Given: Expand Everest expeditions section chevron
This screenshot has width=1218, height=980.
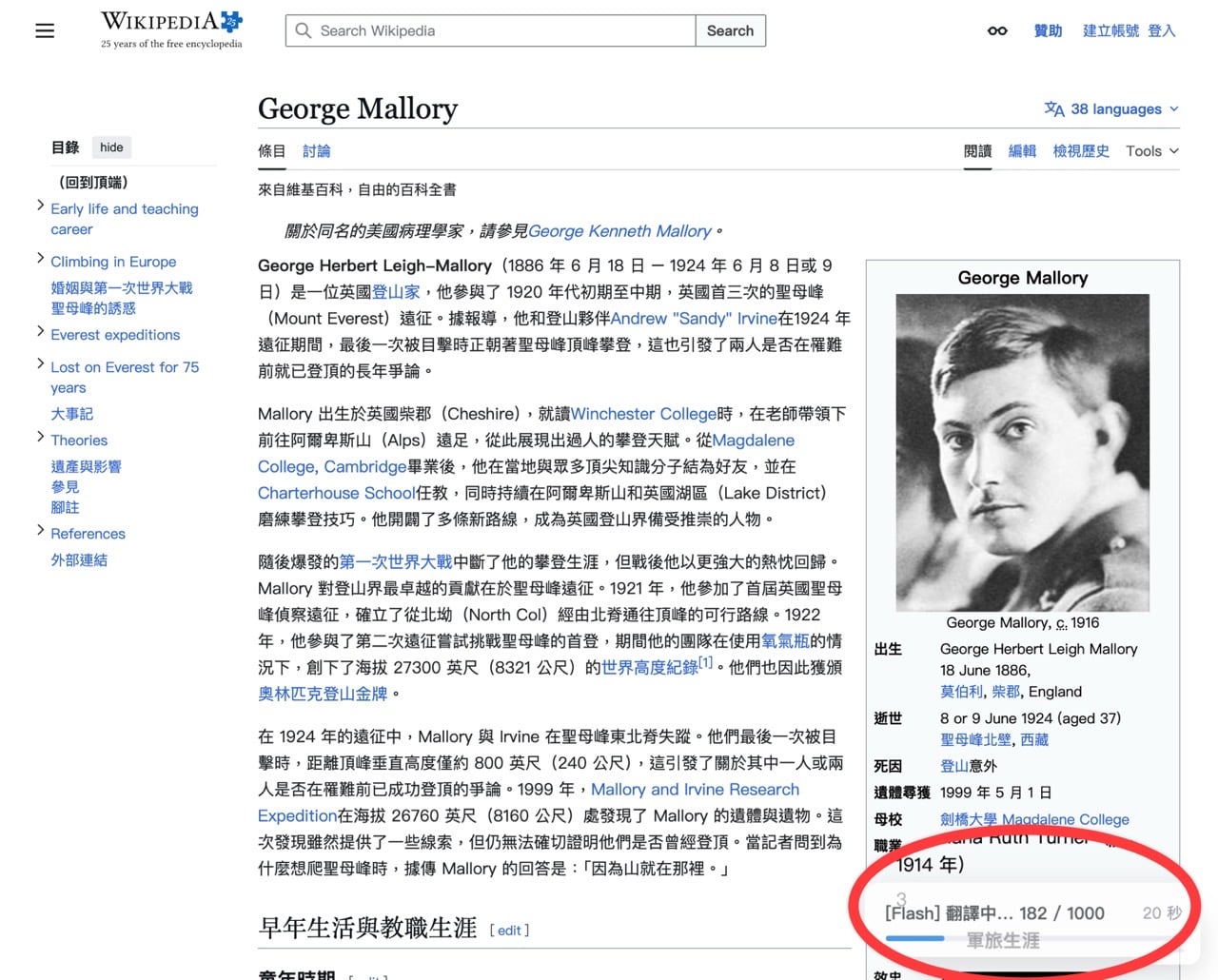Looking at the screenshot, I should (x=40, y=331).
